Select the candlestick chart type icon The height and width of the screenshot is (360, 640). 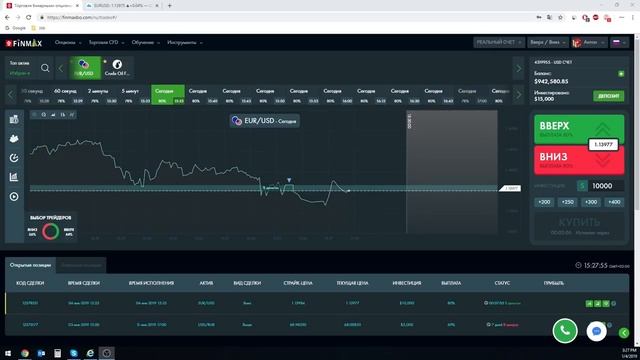tap(62, 115)
